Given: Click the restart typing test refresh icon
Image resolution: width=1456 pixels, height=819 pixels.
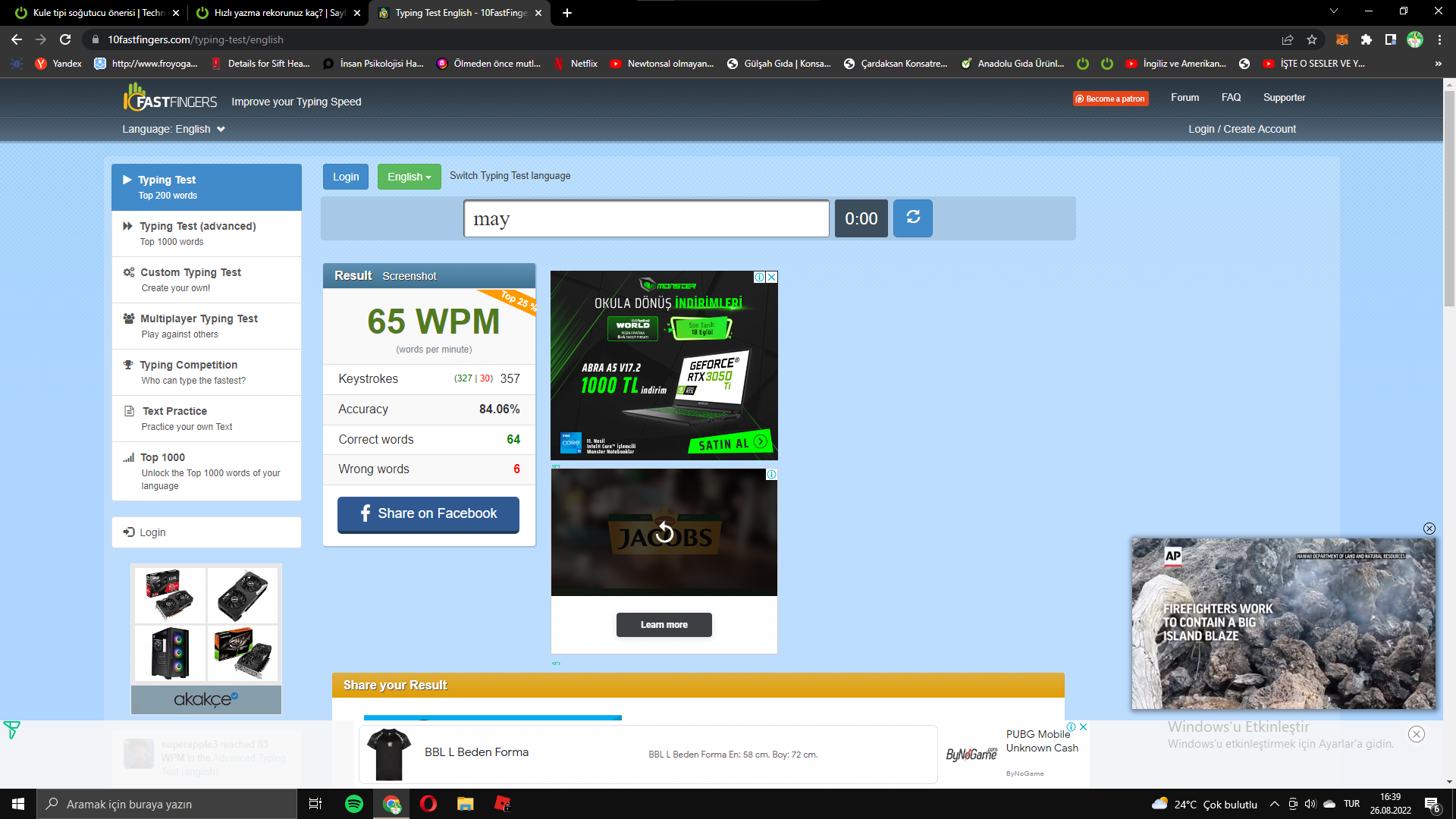Looking at the screenshot, I should click(x=912, y=218).
